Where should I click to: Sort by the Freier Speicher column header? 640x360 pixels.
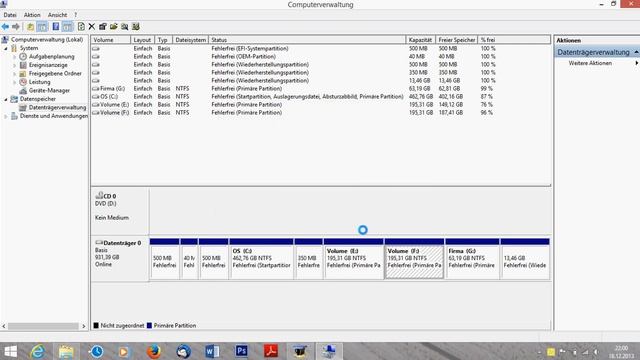456,40
